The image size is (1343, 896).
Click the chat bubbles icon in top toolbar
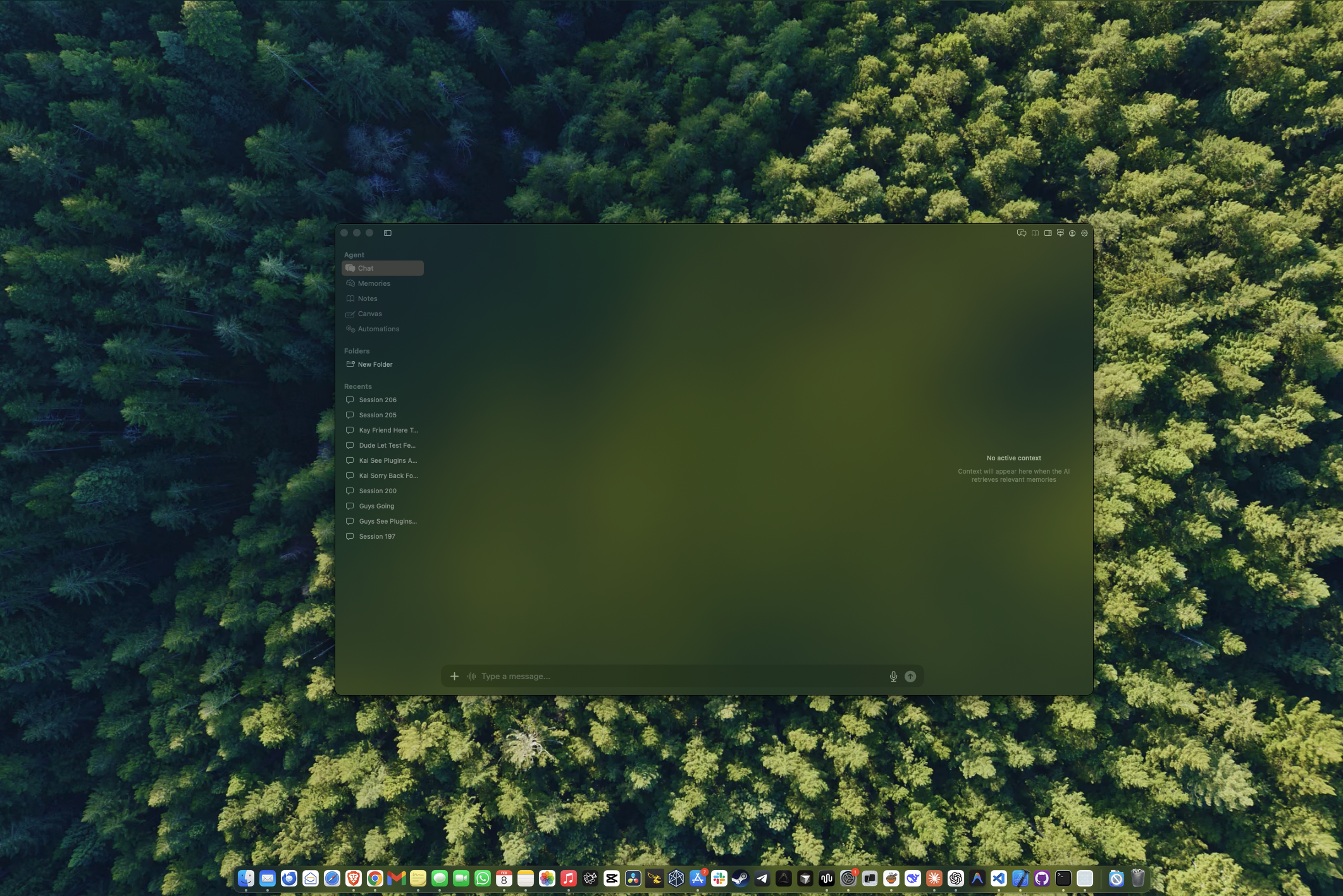1021,233
